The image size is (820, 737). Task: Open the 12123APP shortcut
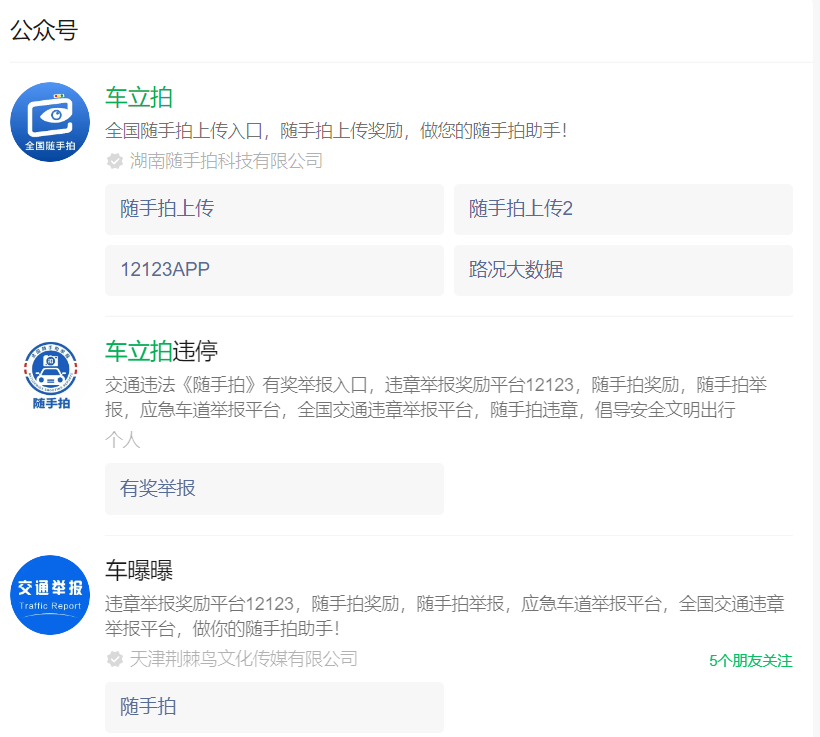tap(274, 270)
